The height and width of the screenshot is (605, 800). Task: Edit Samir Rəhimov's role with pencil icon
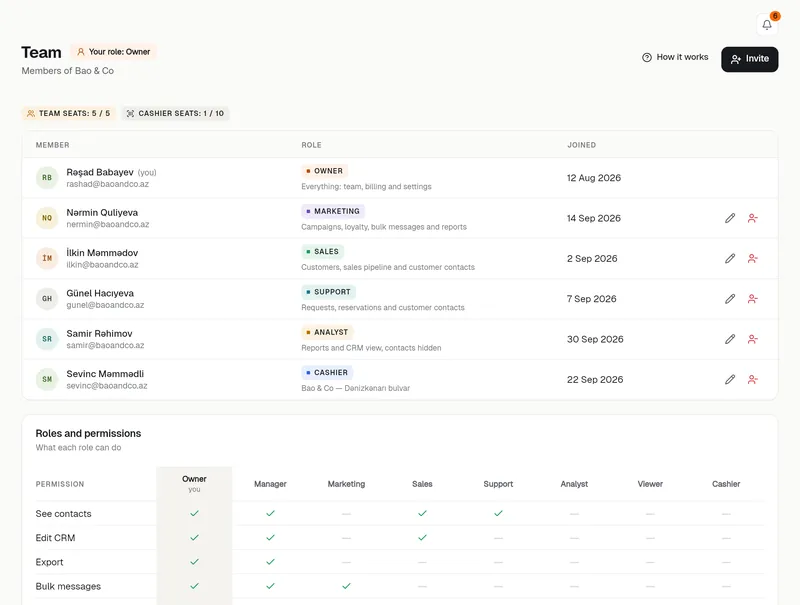pos(730,339)
